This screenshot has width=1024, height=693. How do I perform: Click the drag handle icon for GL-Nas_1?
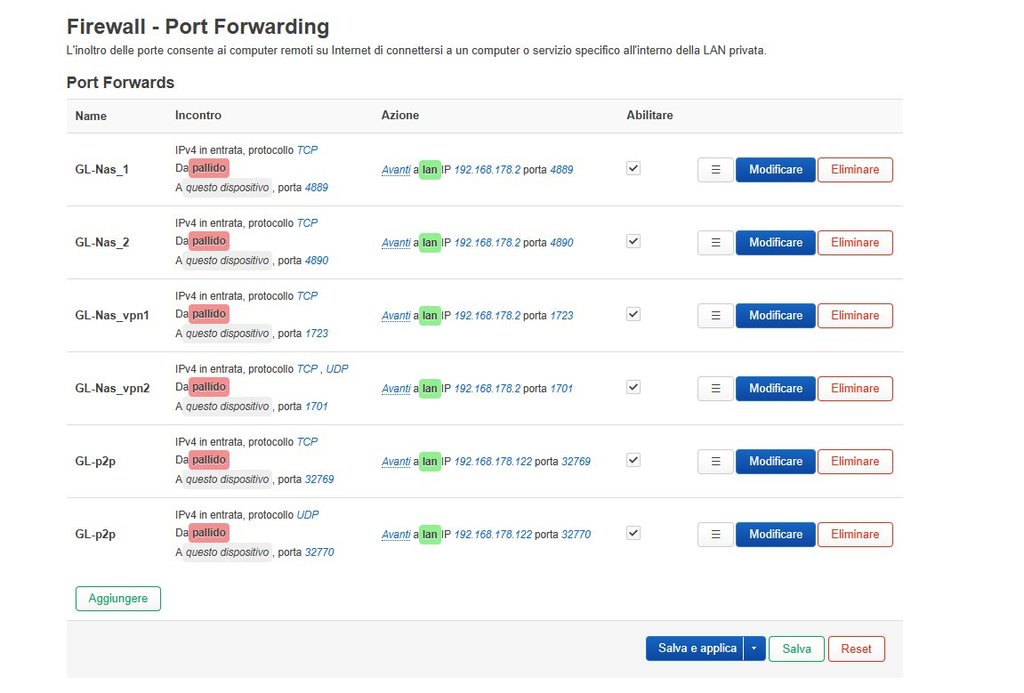(715, 170)
